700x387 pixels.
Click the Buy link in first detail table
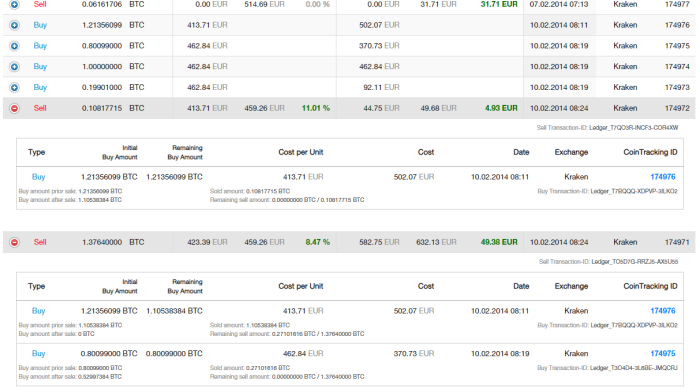[38, 177]
